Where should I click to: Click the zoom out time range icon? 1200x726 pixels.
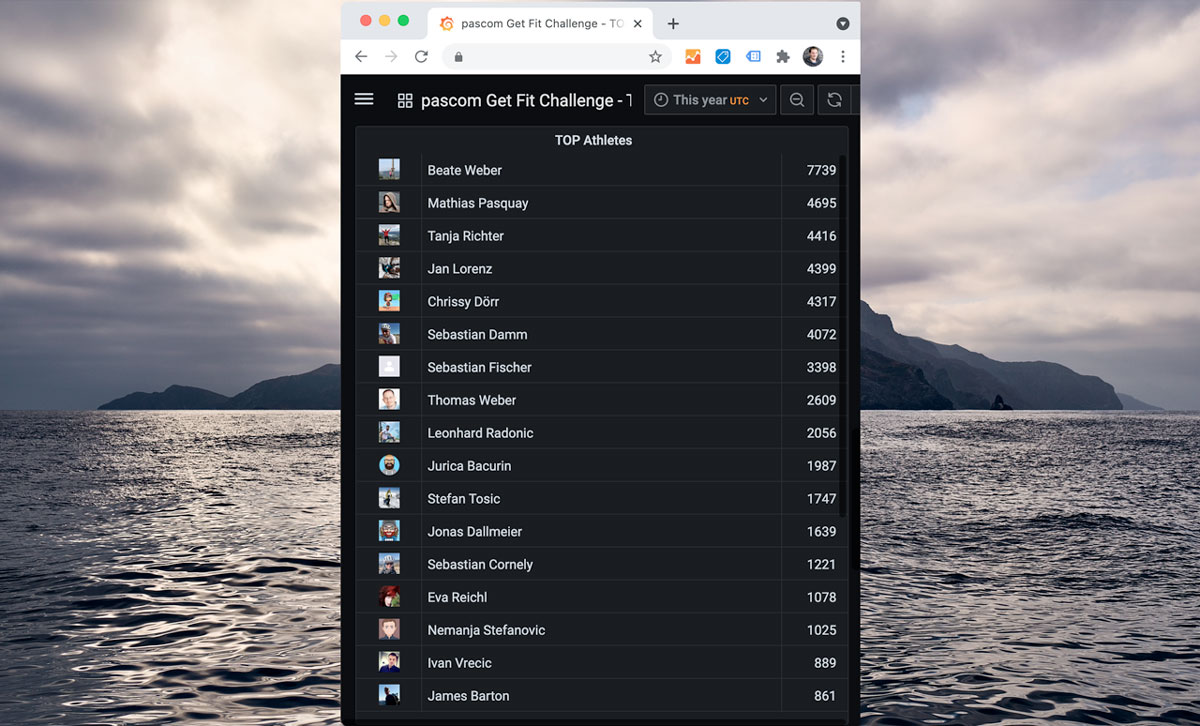797,100
